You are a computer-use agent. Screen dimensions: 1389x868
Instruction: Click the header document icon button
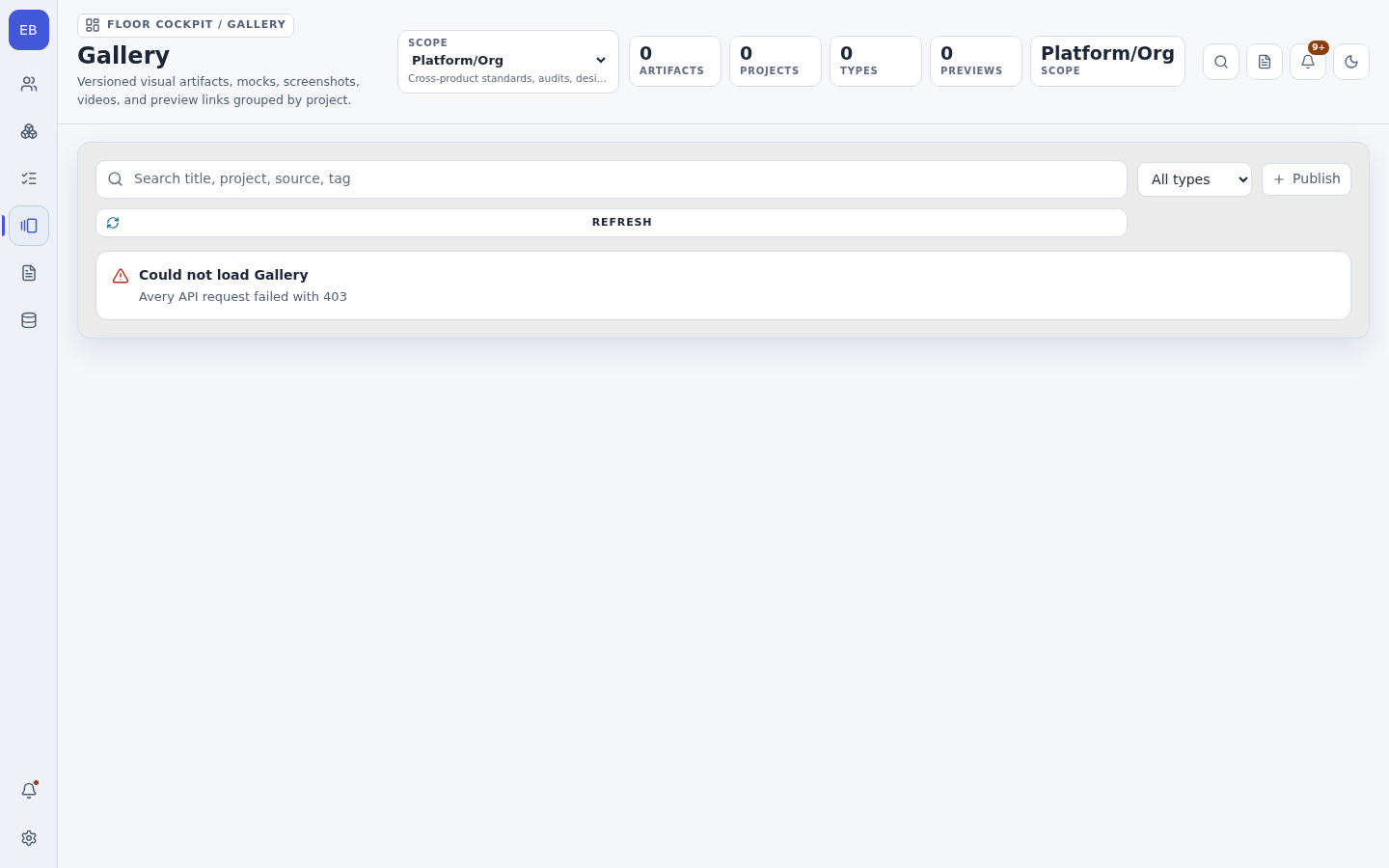[1265, 62]
